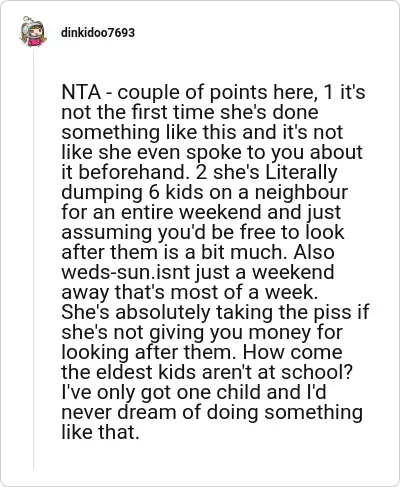The width and height of the screenshot is (400, 487).
Task: Click the word "NTA" in the comment
Action: pos(81,92)
